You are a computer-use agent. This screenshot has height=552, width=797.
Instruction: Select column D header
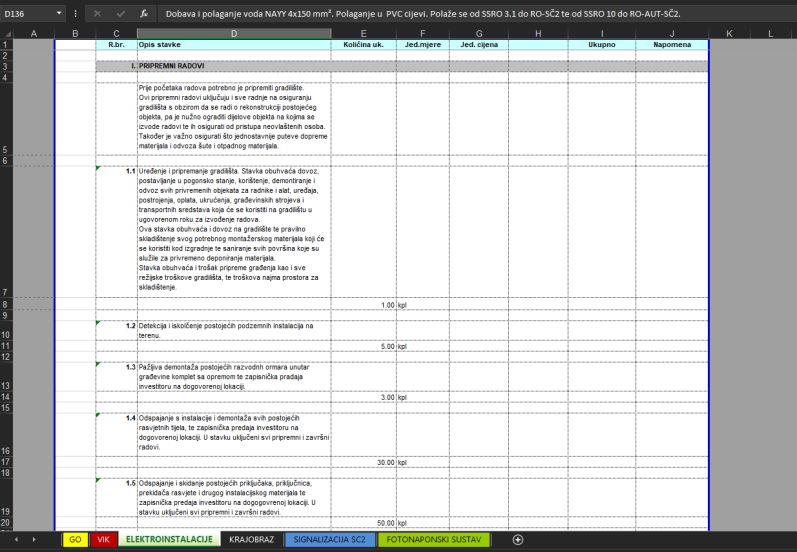point(234,34)
